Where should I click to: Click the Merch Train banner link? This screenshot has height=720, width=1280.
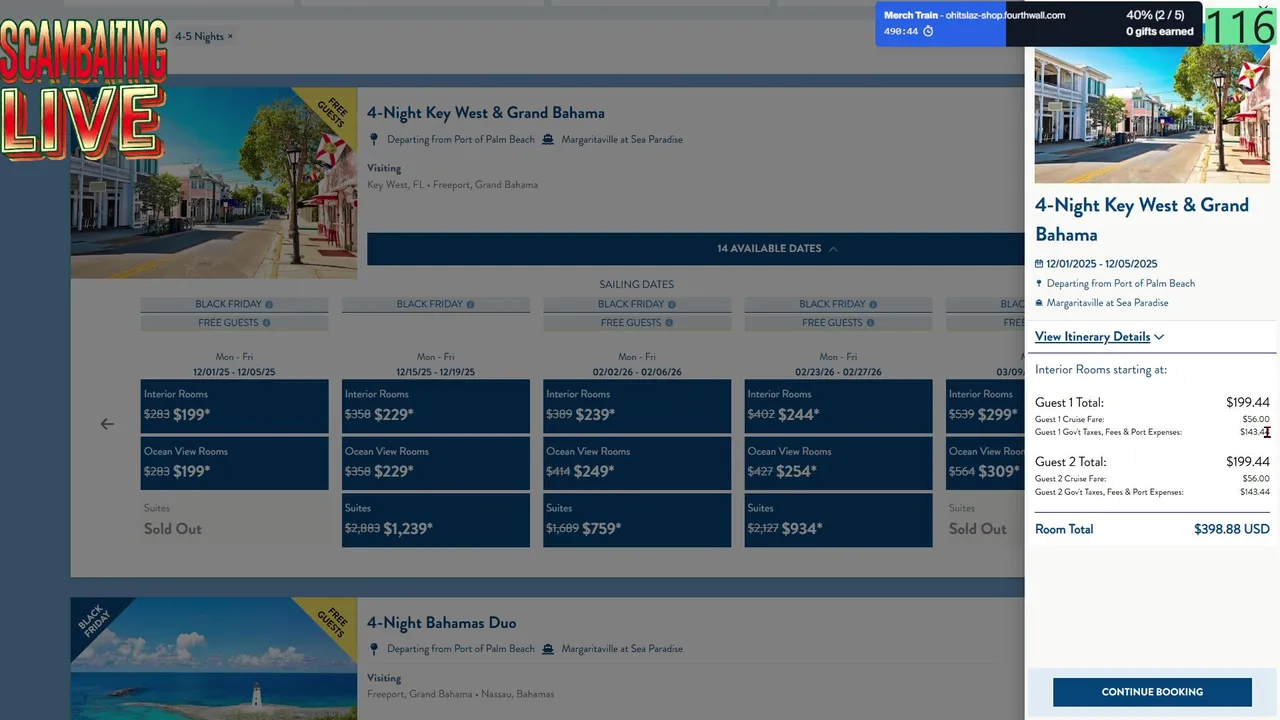[975, 15]
